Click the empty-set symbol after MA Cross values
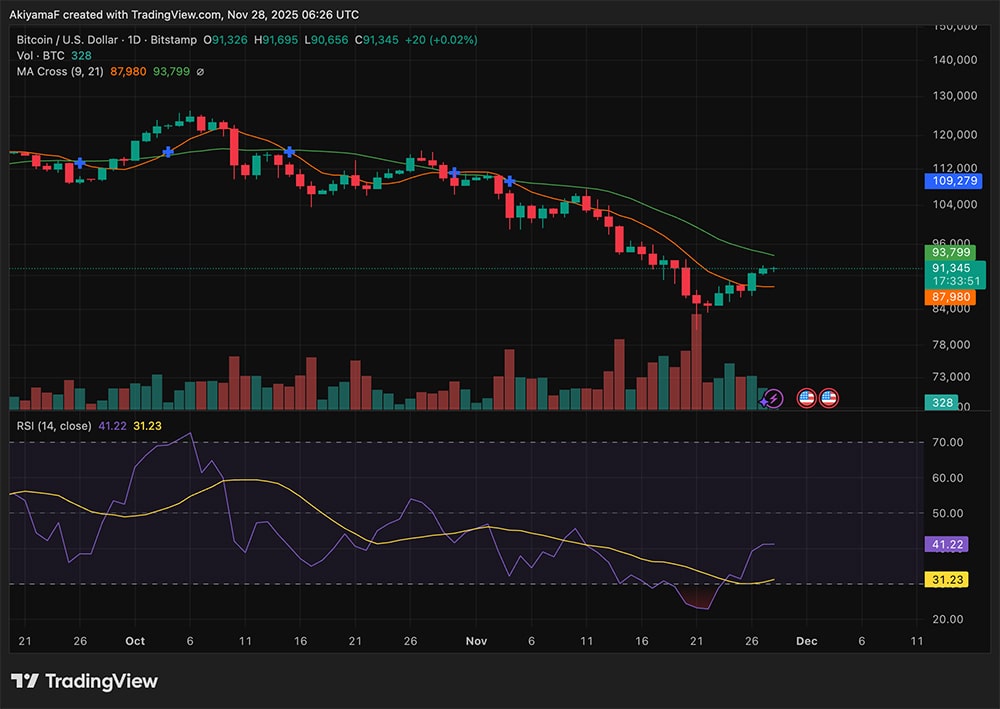The image size is (1000, 709). [x=200, y=72]
